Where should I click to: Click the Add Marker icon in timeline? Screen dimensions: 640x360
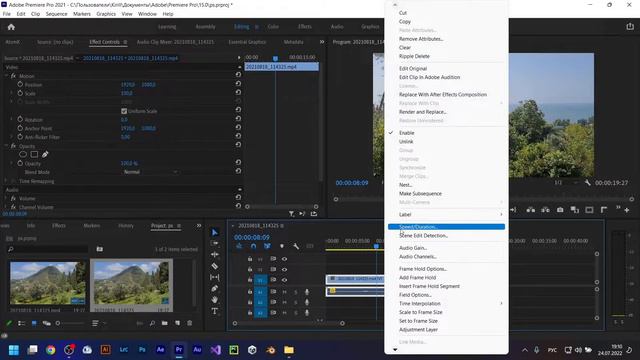[x=282, y=246]
